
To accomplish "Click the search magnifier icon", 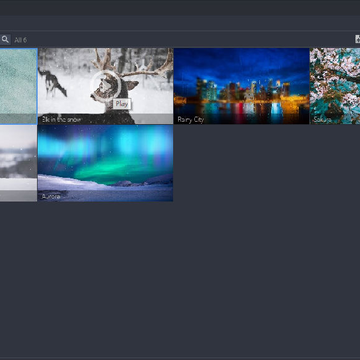I will (5, 40).
